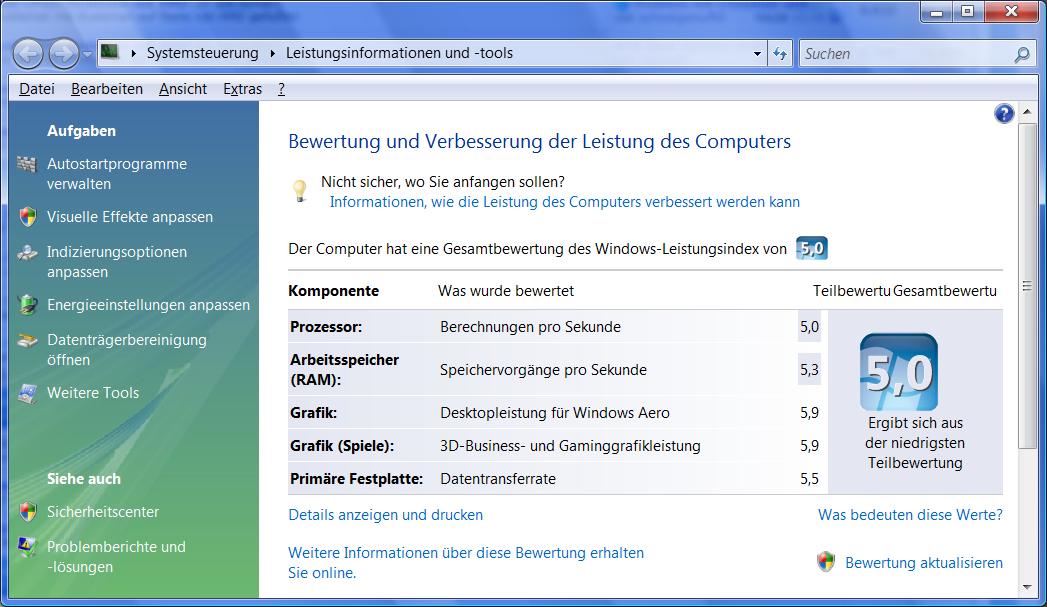This screenshot has width=1047, height=607.
Task: Open Details anzeigen und drucken
Action: coord(385,515)
